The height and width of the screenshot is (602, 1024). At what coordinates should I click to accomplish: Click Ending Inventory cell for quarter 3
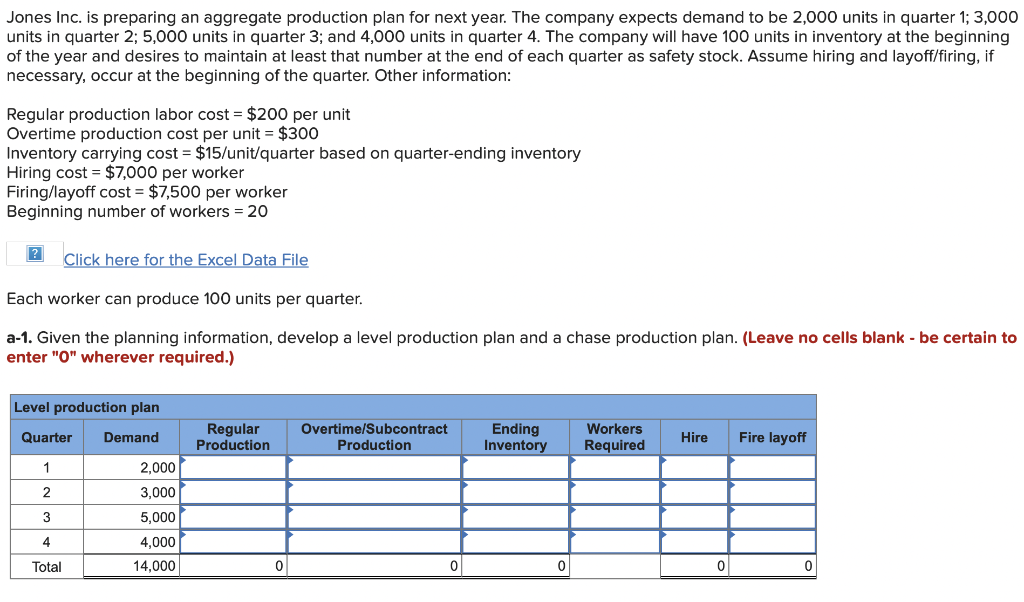coord(515,518)
